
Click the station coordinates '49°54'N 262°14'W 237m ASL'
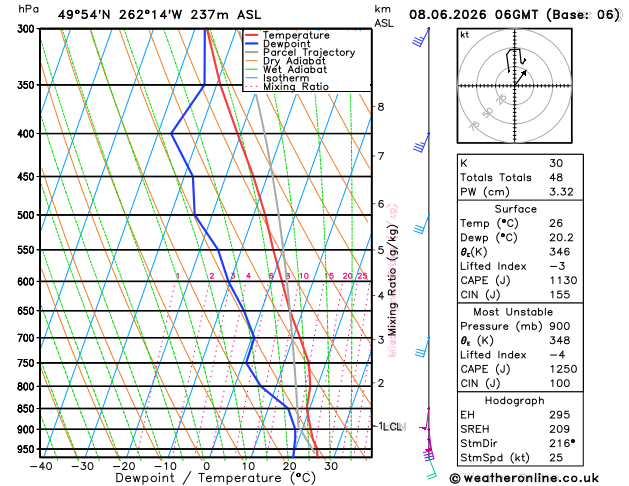[x=159, y=15]
